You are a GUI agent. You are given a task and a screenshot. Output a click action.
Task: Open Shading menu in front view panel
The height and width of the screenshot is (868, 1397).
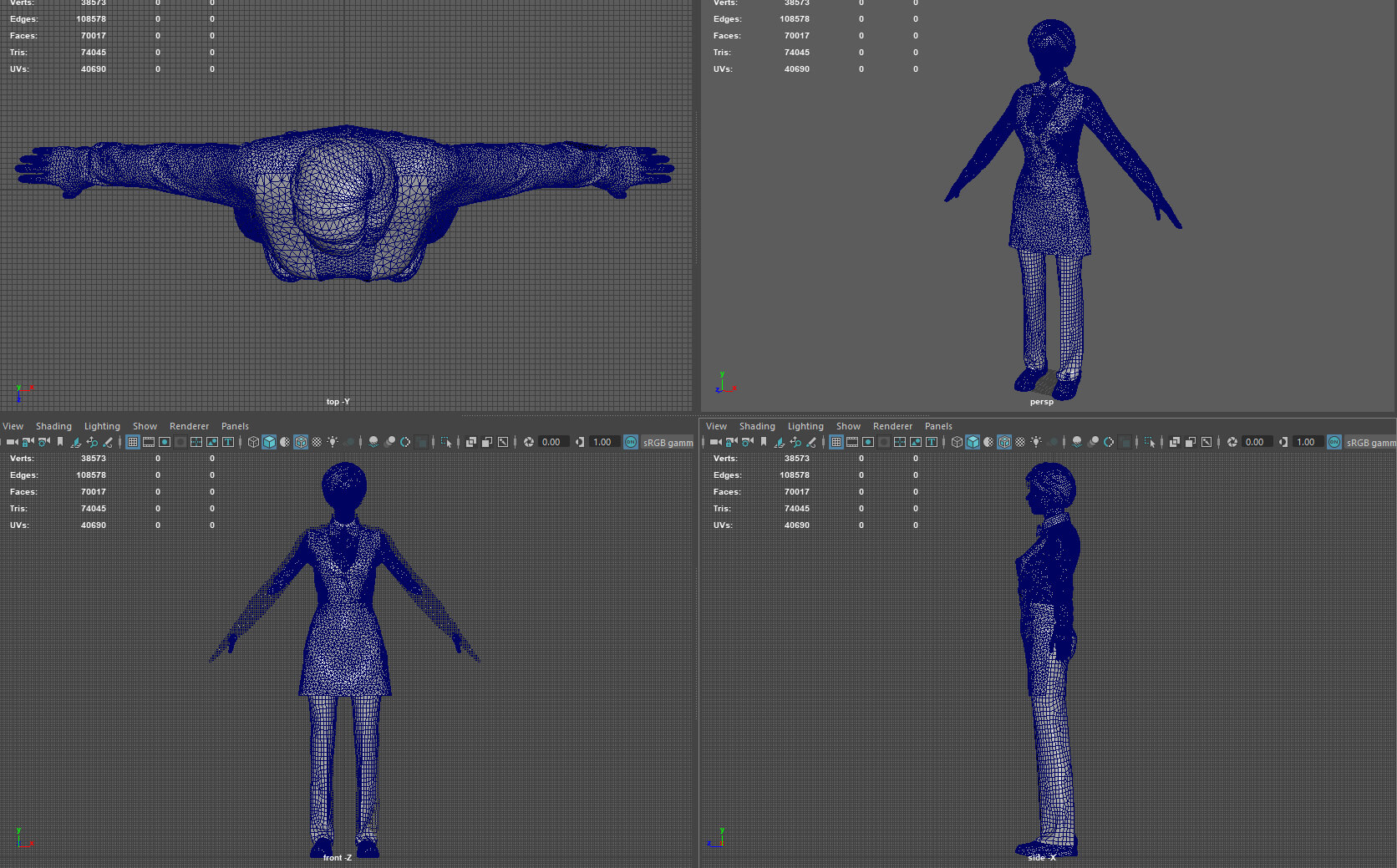53,426
